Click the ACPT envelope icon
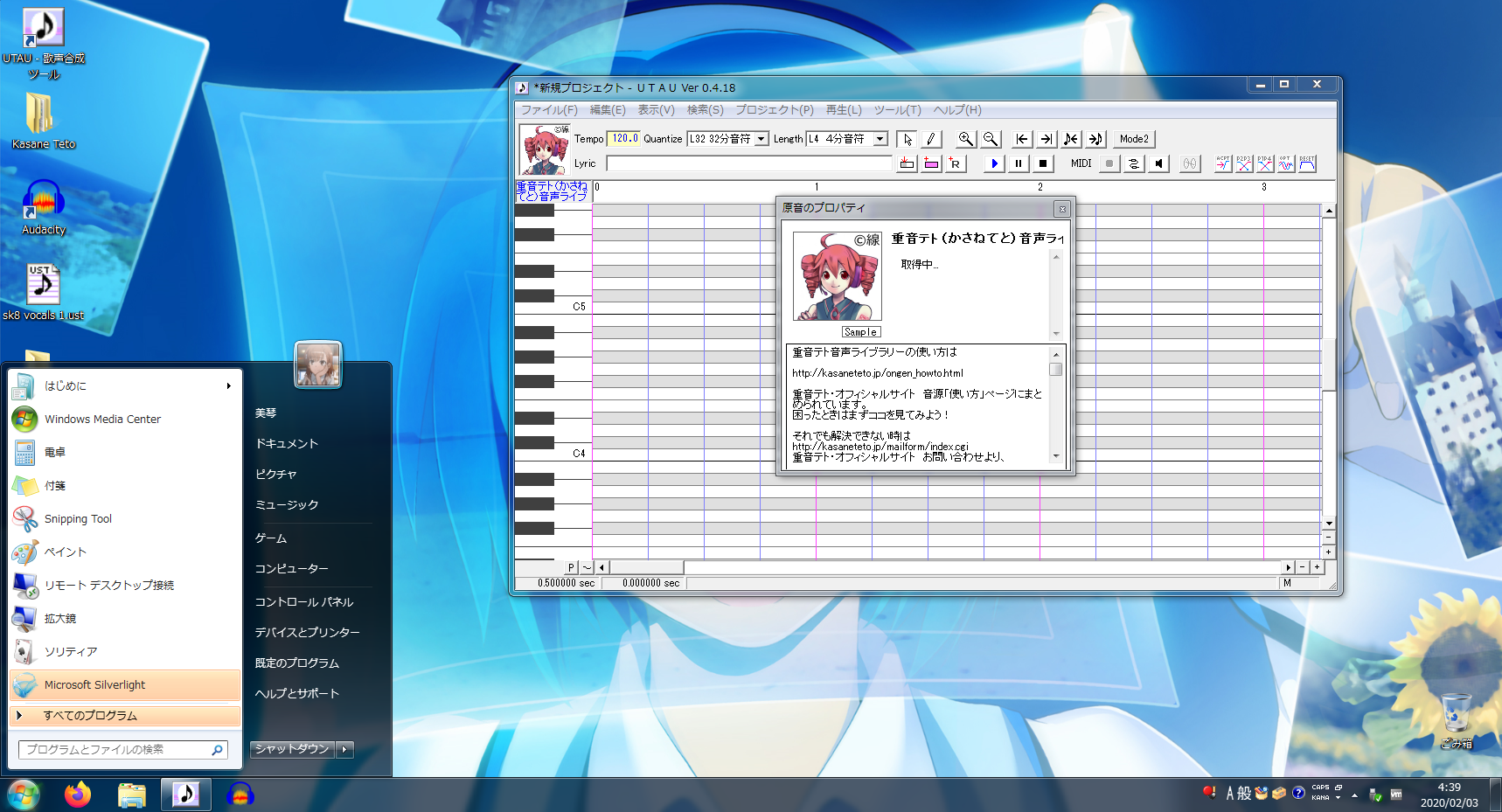Screen dimensions: 1502x812 1223,163
